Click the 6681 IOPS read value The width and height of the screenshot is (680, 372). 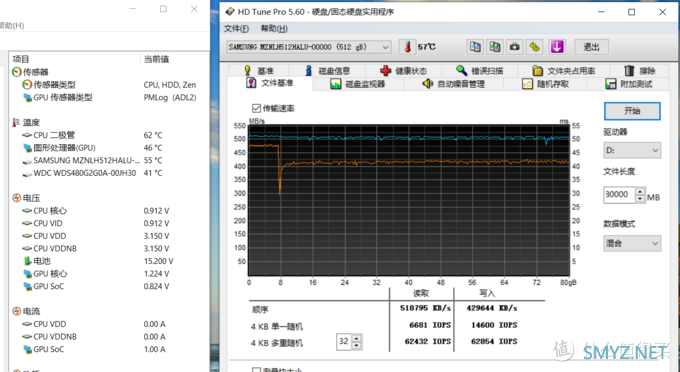(x=430, y=325)
